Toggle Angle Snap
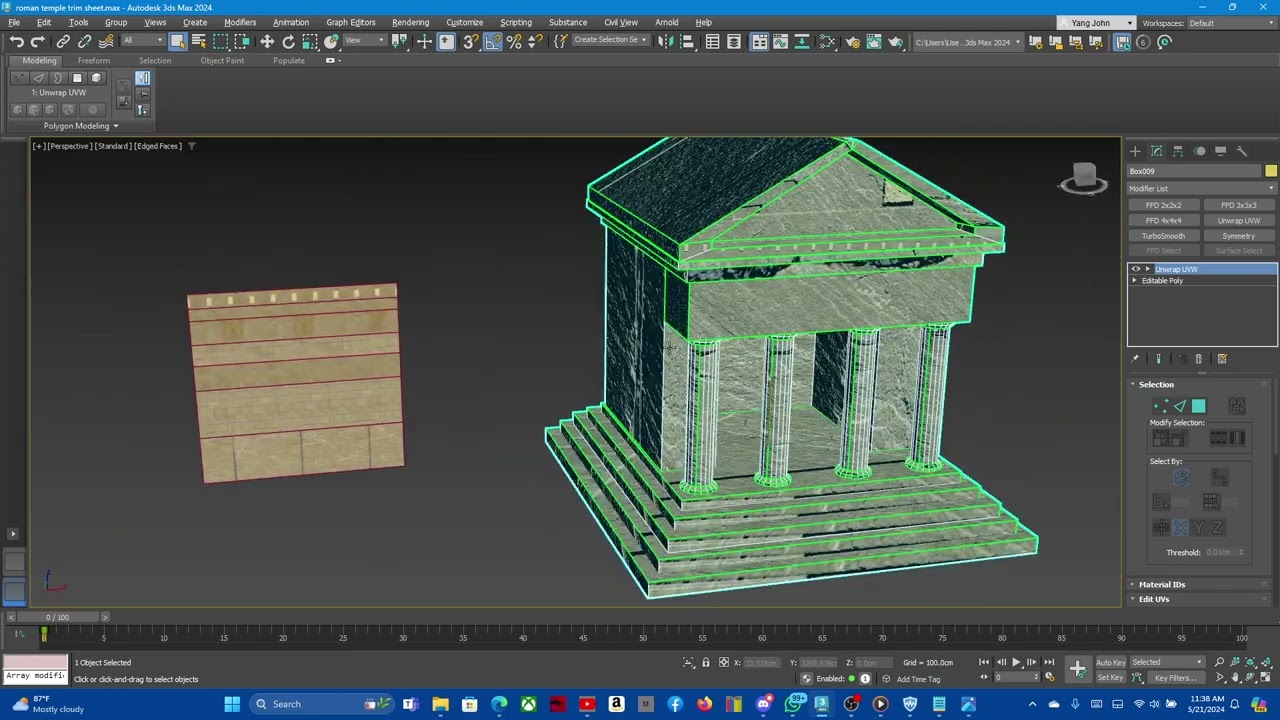The image size is (1280, 720). click(492, 41)
